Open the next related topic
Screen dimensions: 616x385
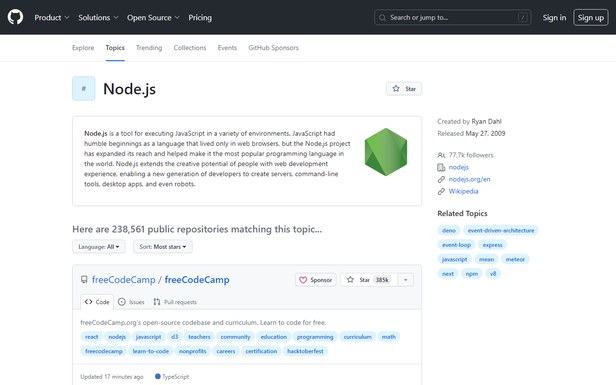point(448,274)
